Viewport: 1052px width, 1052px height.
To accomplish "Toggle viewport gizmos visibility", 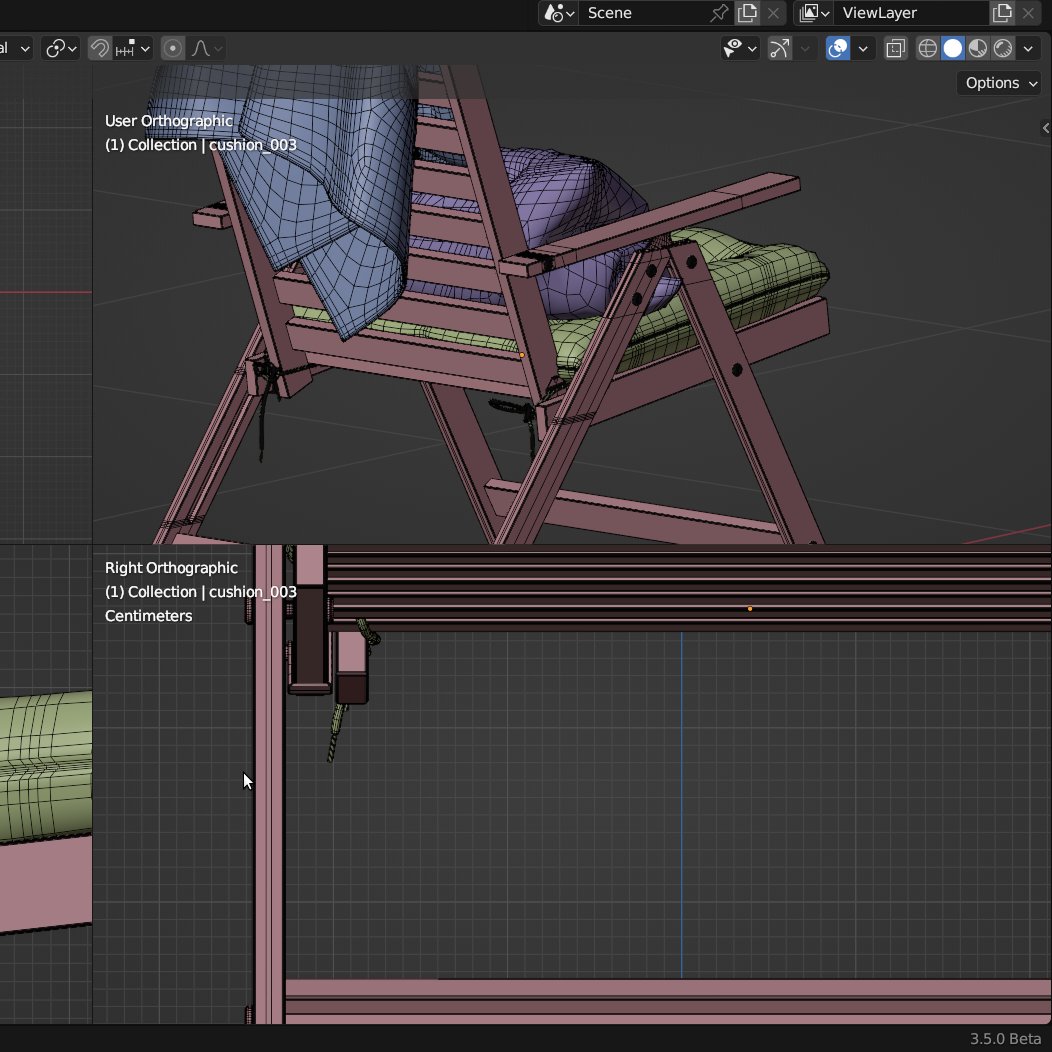I will (x=778, y=47).
